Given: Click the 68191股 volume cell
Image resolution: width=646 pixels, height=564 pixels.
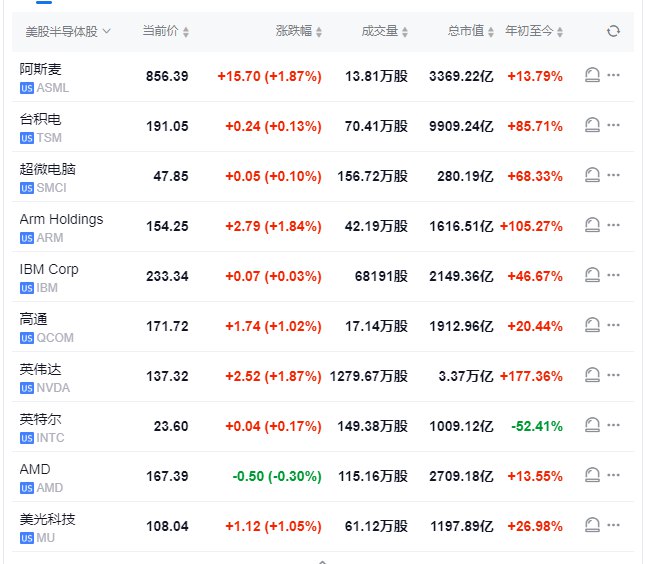Looking at the screenshot, I should tap(382, 276).
